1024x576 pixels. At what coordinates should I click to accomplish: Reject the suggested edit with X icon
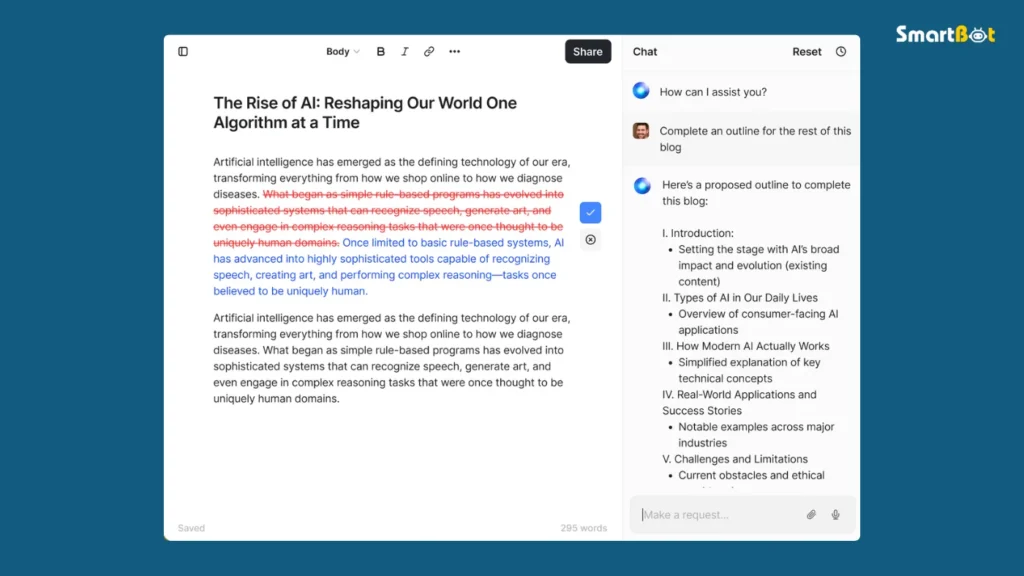click(x=590, y=240)
